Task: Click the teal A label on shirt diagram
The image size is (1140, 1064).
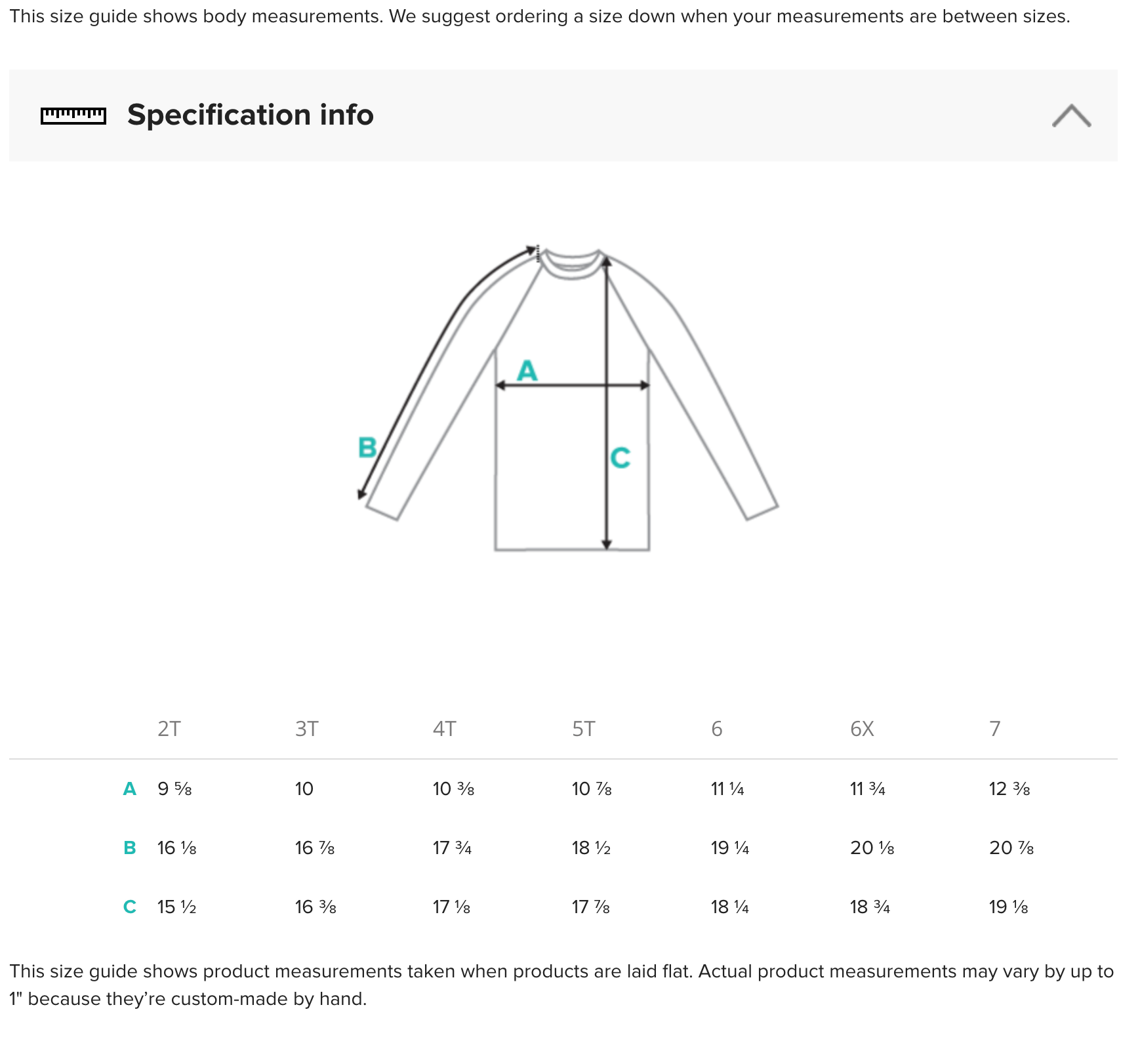Action: pyautogui.click(x=527, y=371)
